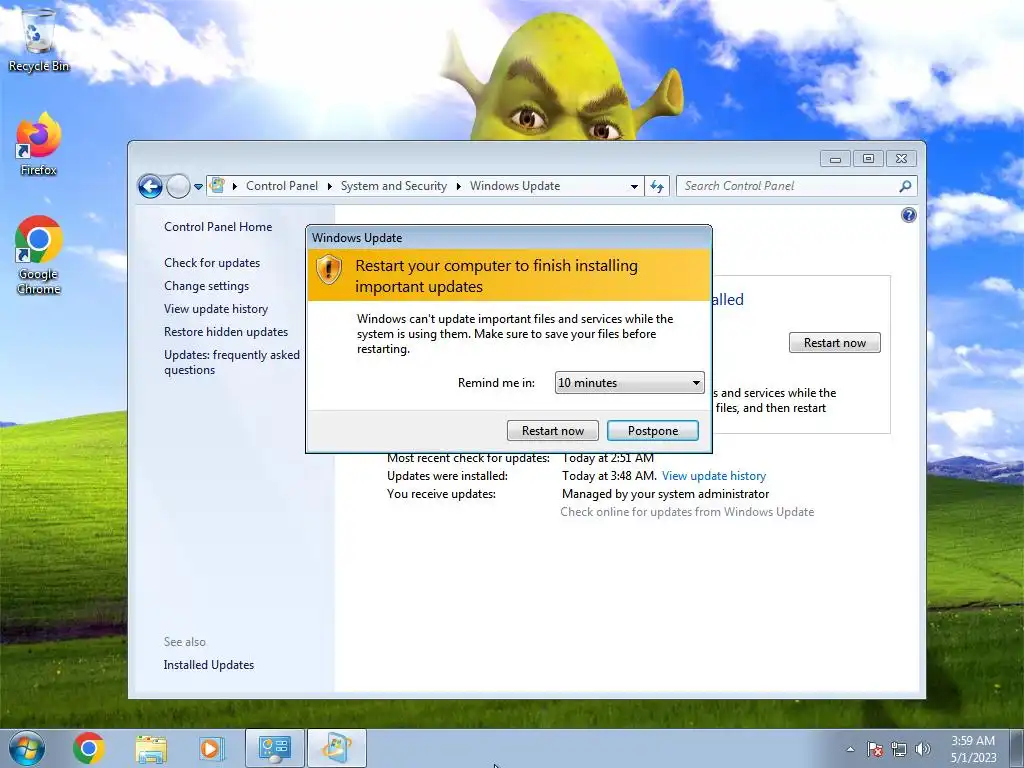The width and height of the screenshot is (1024, 768).
Task: Open Updates: frequently asked questions
Action: 232,362
